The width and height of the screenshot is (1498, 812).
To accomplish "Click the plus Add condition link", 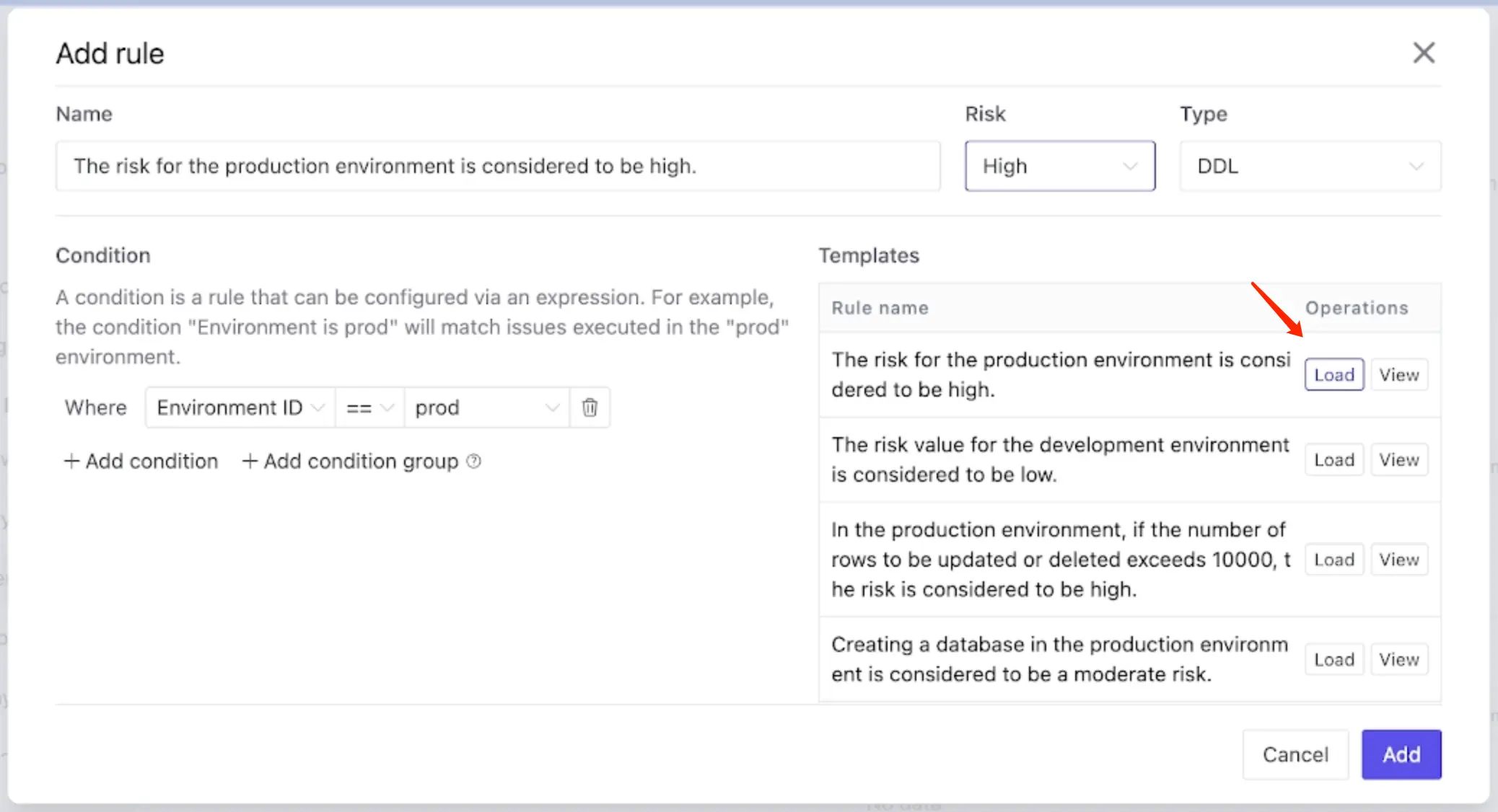I will [x=141, y=461].
